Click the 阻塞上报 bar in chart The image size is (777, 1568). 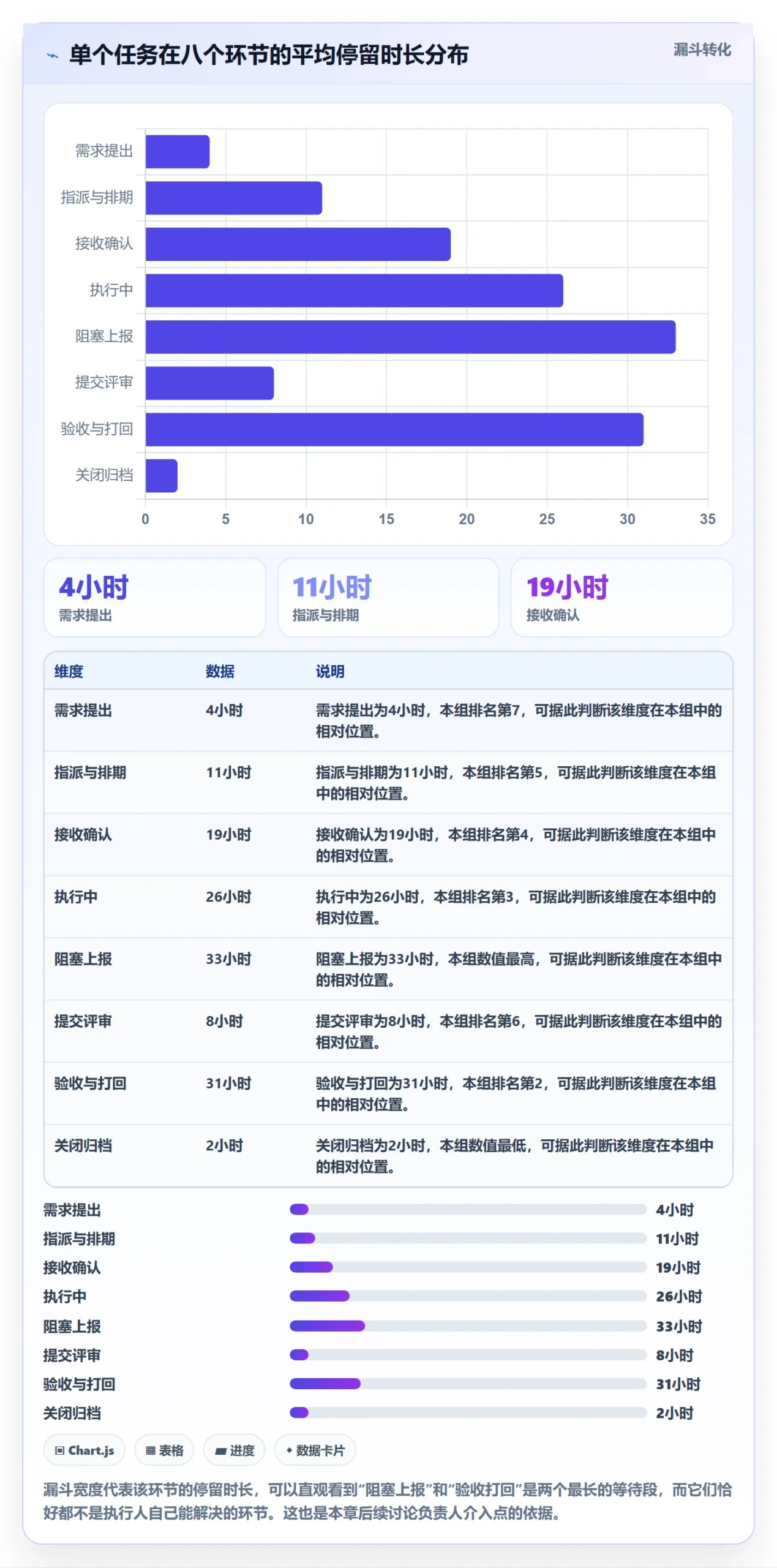pyautogui.click(x=411, y=337)
